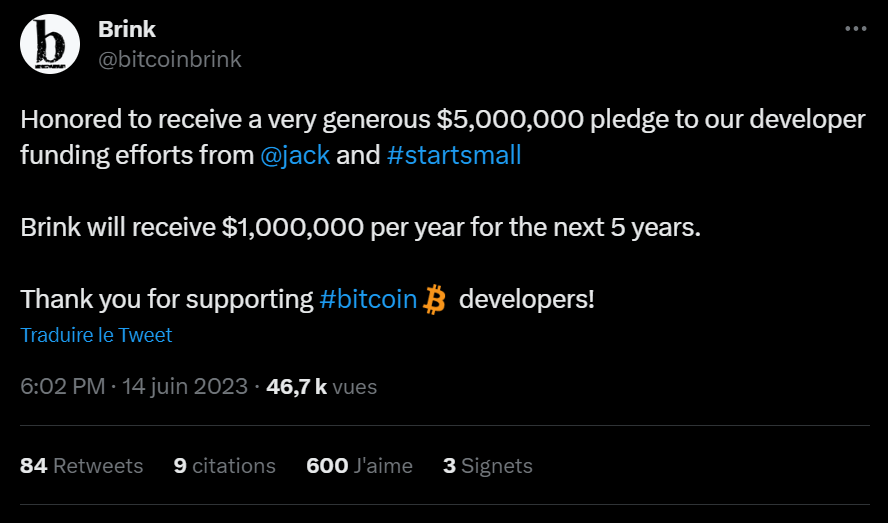Open the tweet's three-dot more options menu
Viewport: 888px width, 523px height.
coord(856,30)
